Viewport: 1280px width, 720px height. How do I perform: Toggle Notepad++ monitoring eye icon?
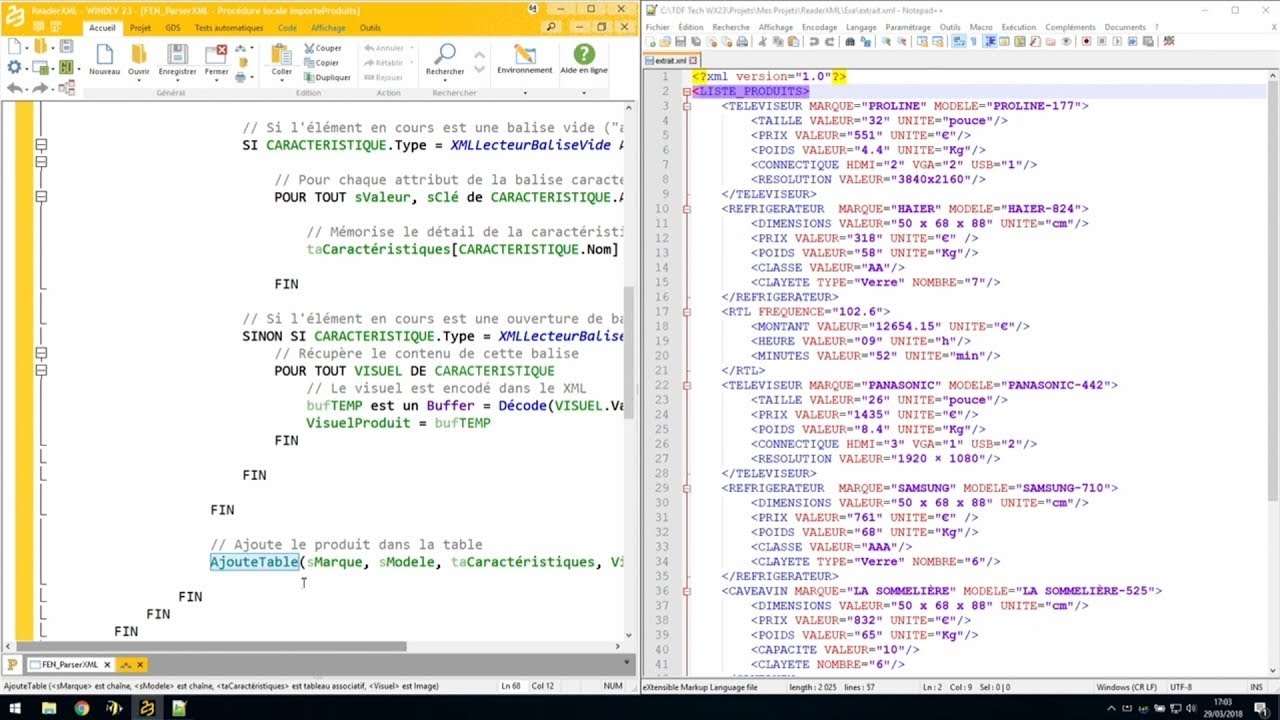[1066, 41]
